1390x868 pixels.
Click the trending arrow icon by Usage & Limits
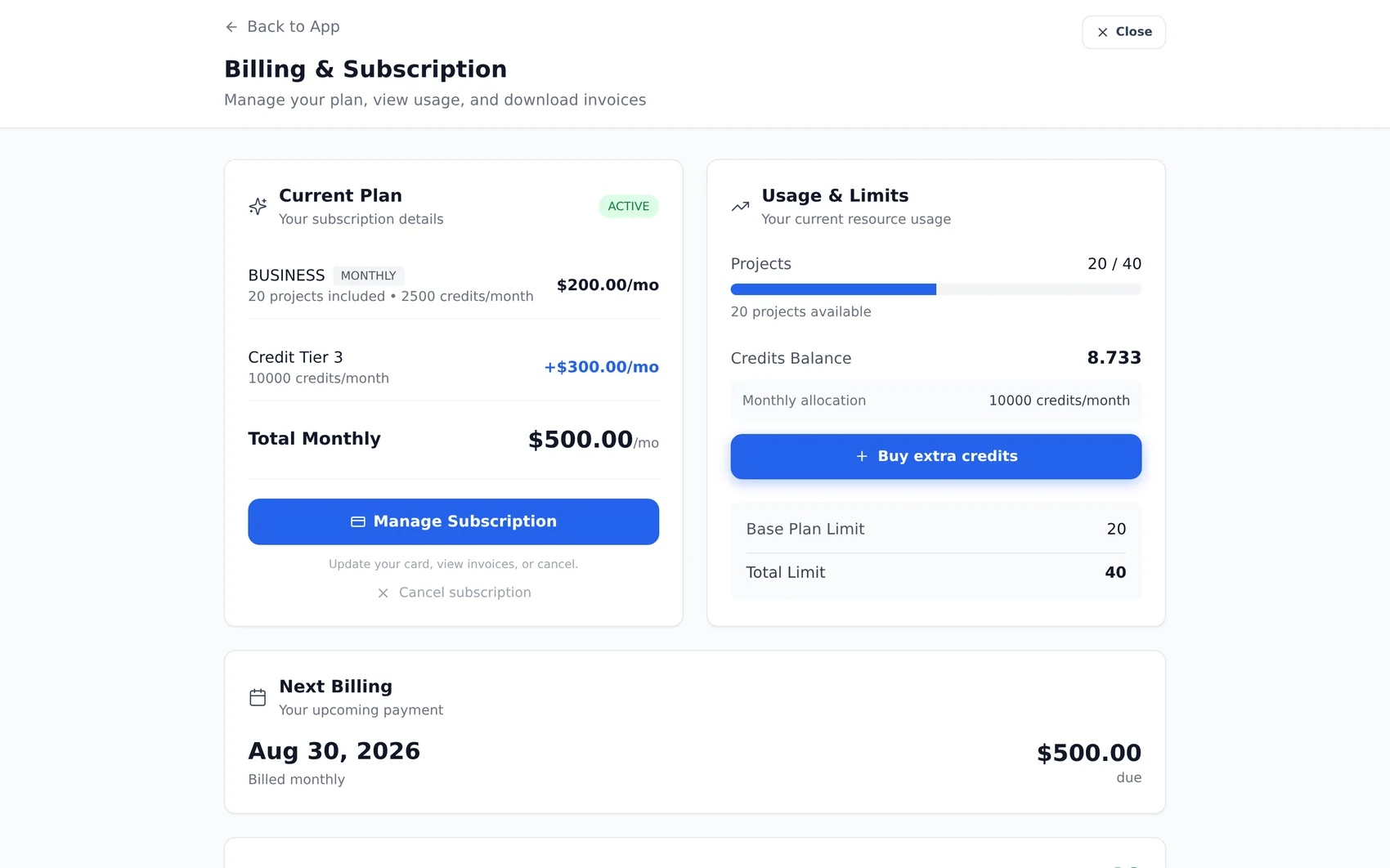pyautogui.click(x=740, y=207)
